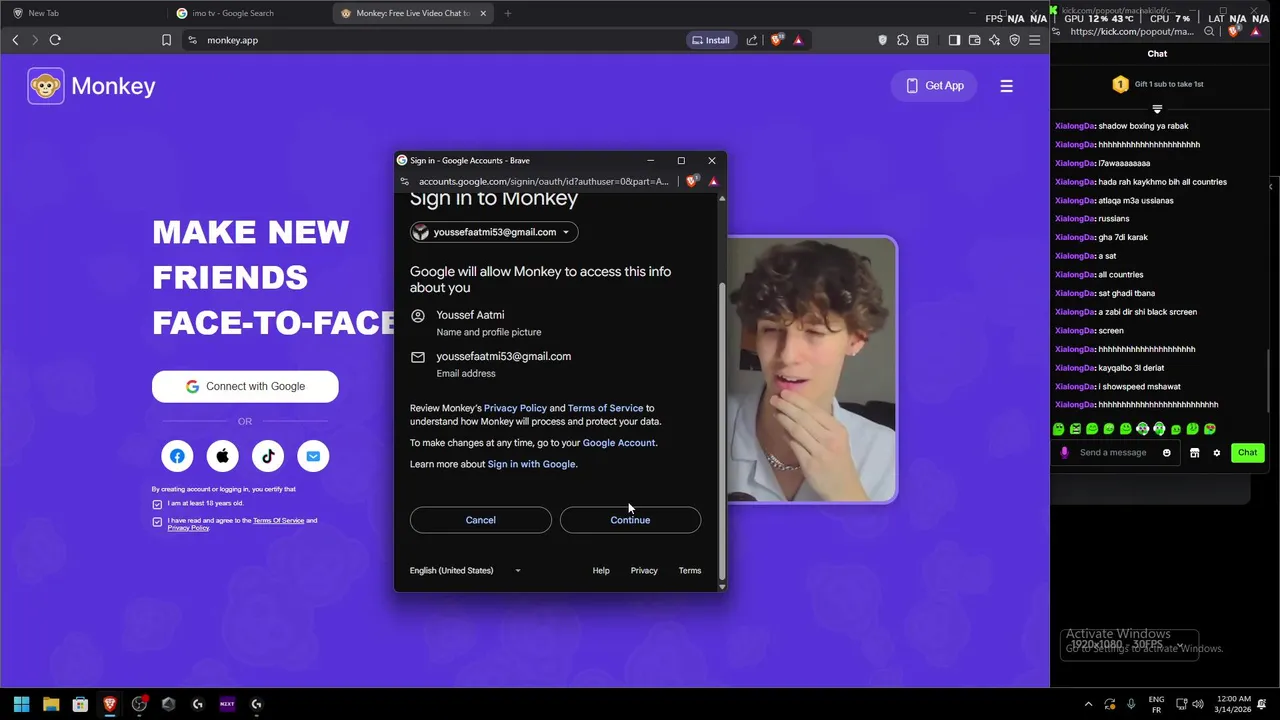Open Brave Leo AI sparkle icon
Image resolution: width=1280 pixels, height=720 pixels.
point(995,40)
